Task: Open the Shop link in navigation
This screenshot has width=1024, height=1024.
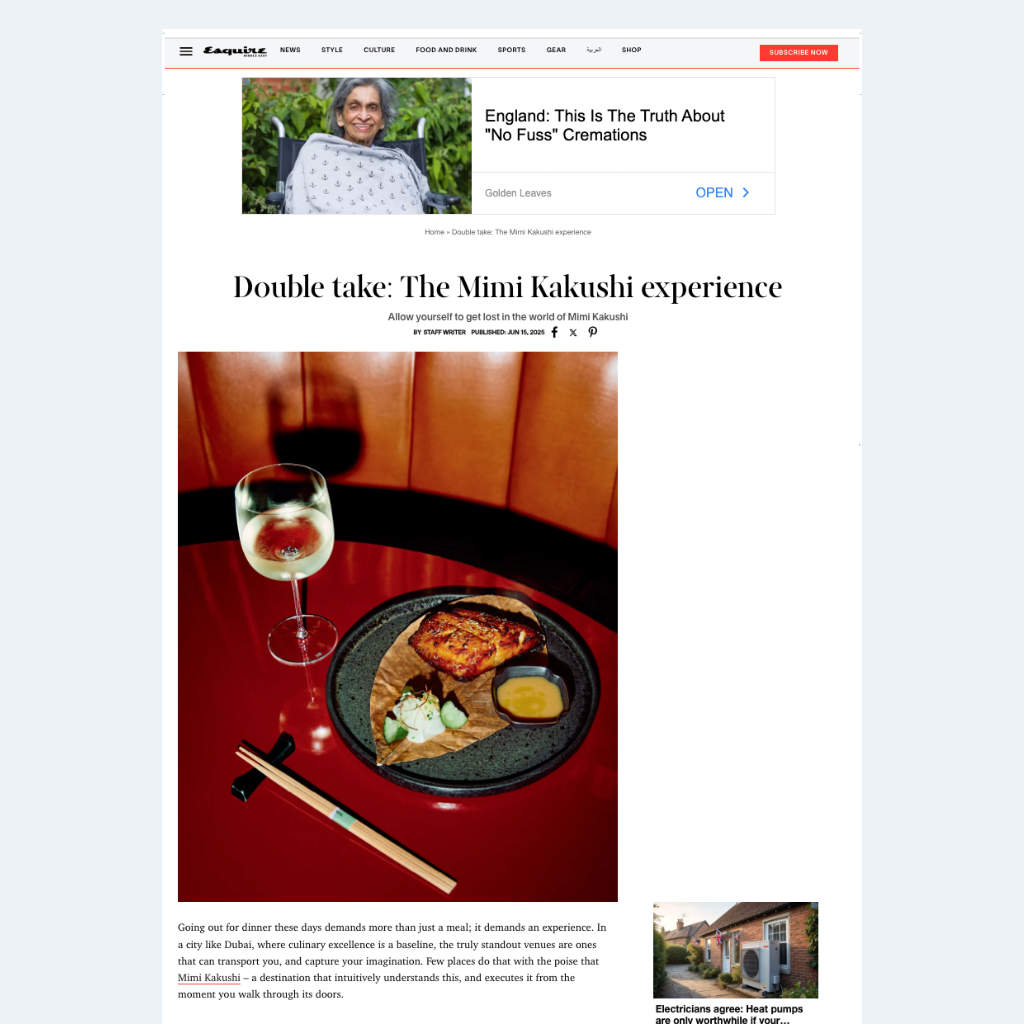Action: 632,50
